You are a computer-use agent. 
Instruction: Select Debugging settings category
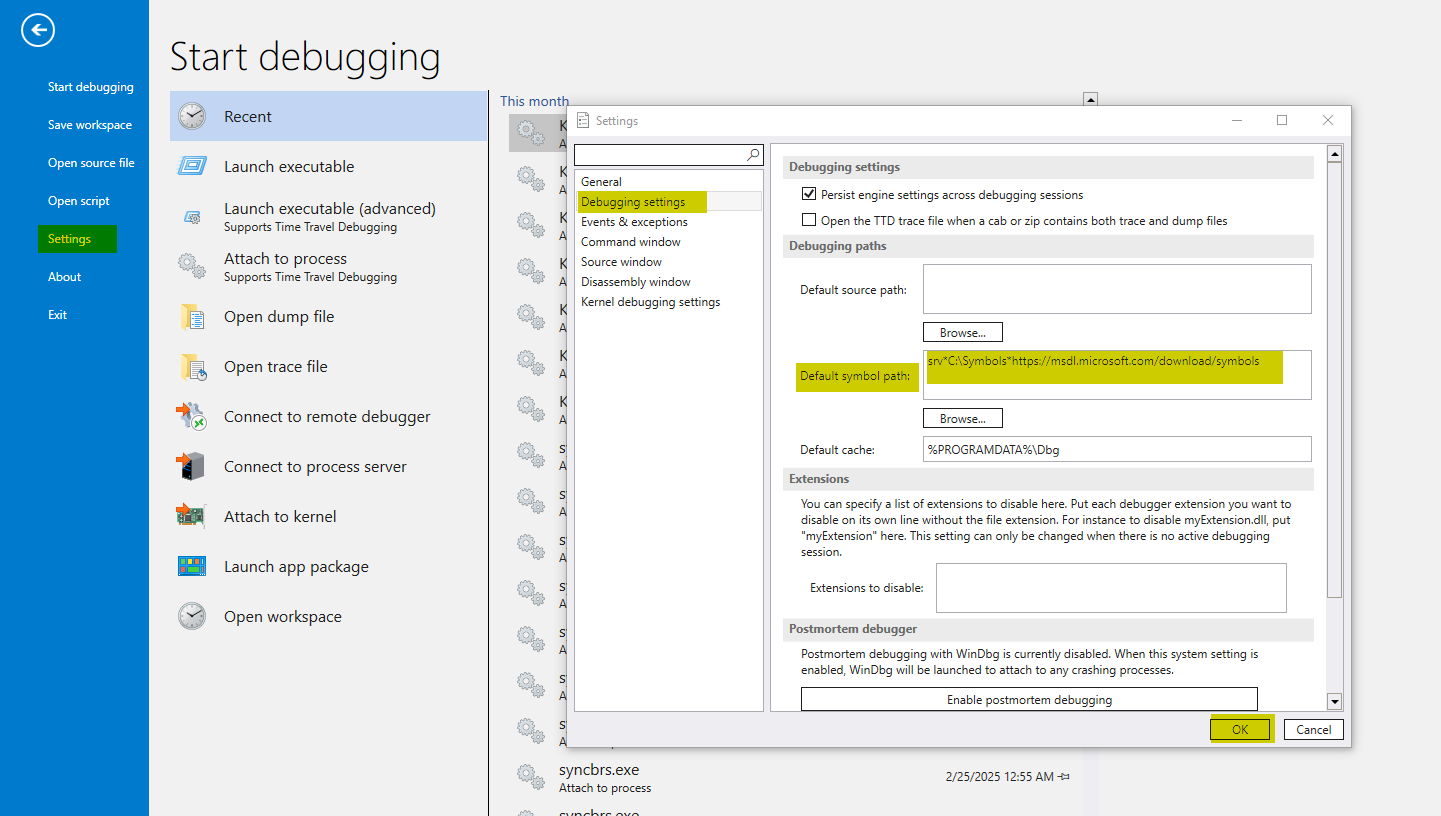669,202
